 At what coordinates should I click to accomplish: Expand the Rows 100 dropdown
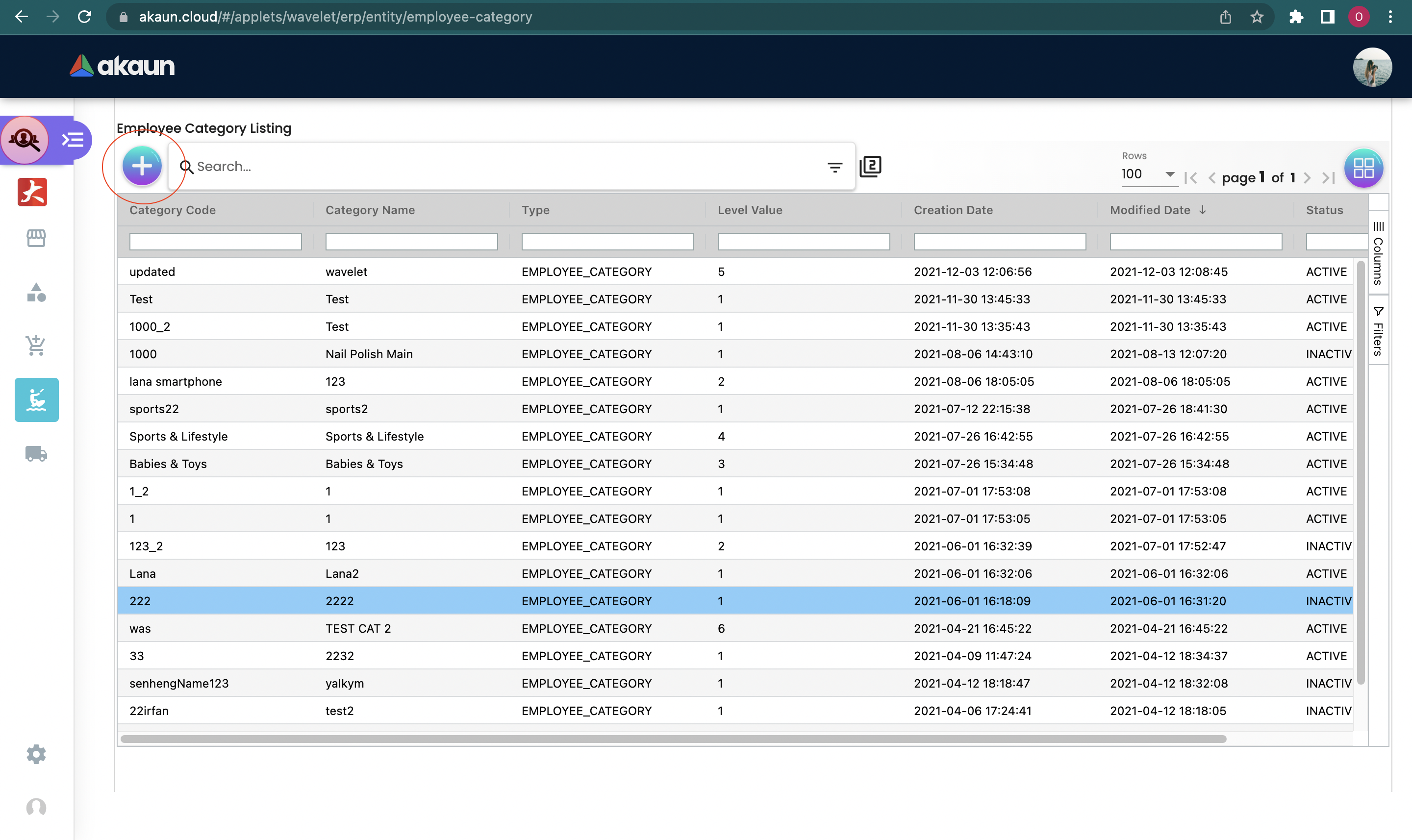1149,174
